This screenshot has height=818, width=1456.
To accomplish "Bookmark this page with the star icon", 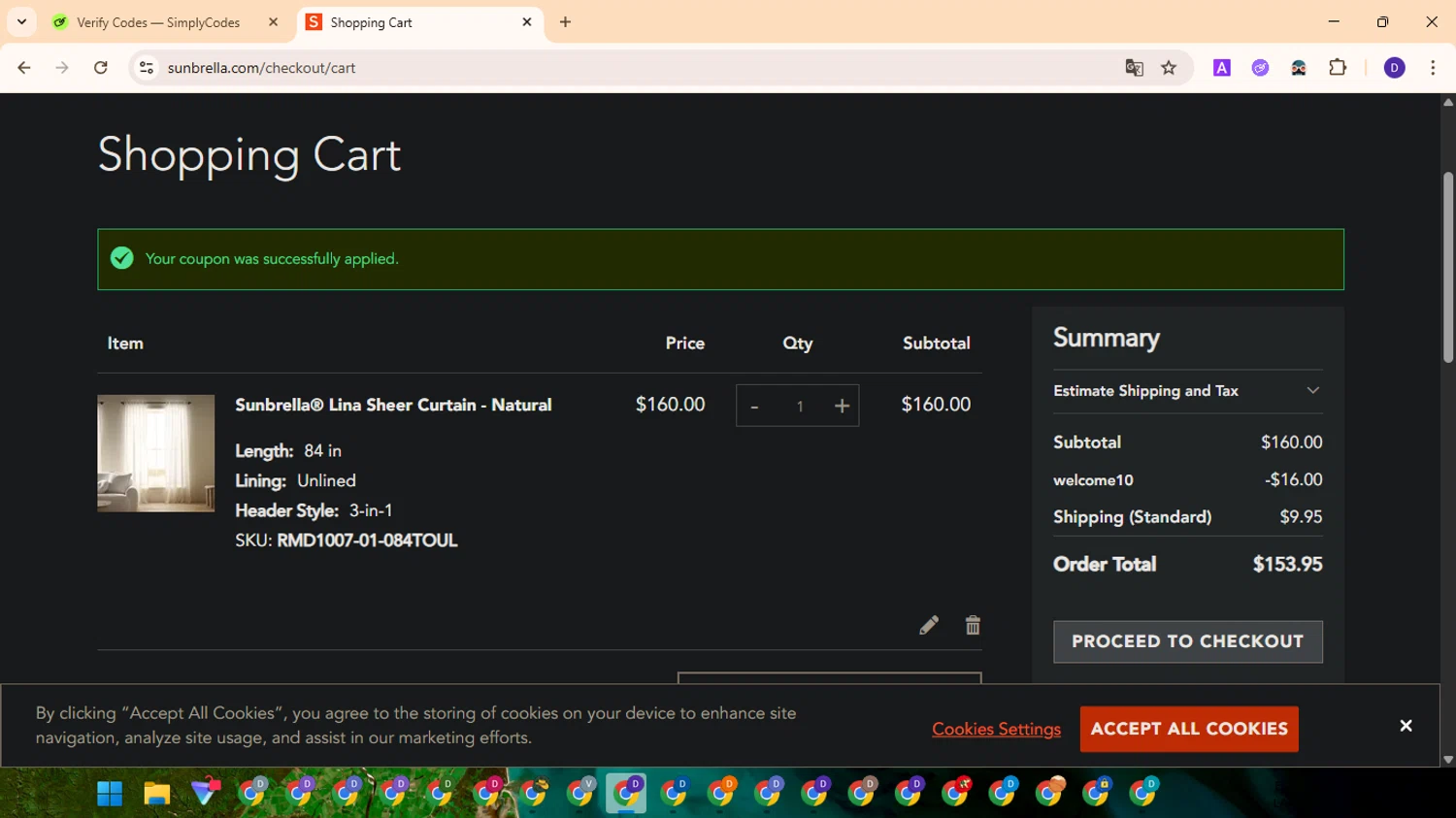I will (x=1169, y=68).
